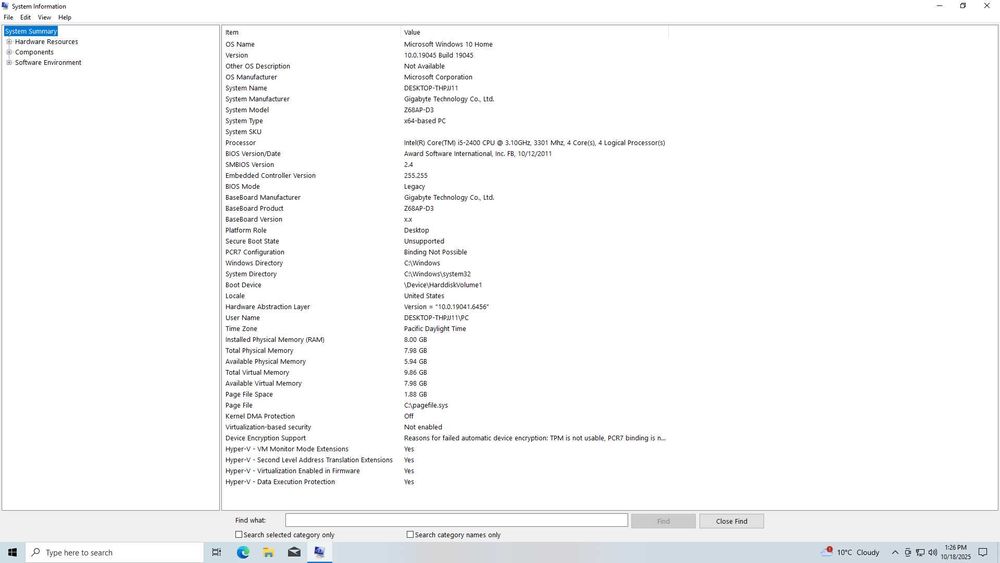The image size is (1000, 563).
Task: Open the notification center icon
Action: pos(983,553)
